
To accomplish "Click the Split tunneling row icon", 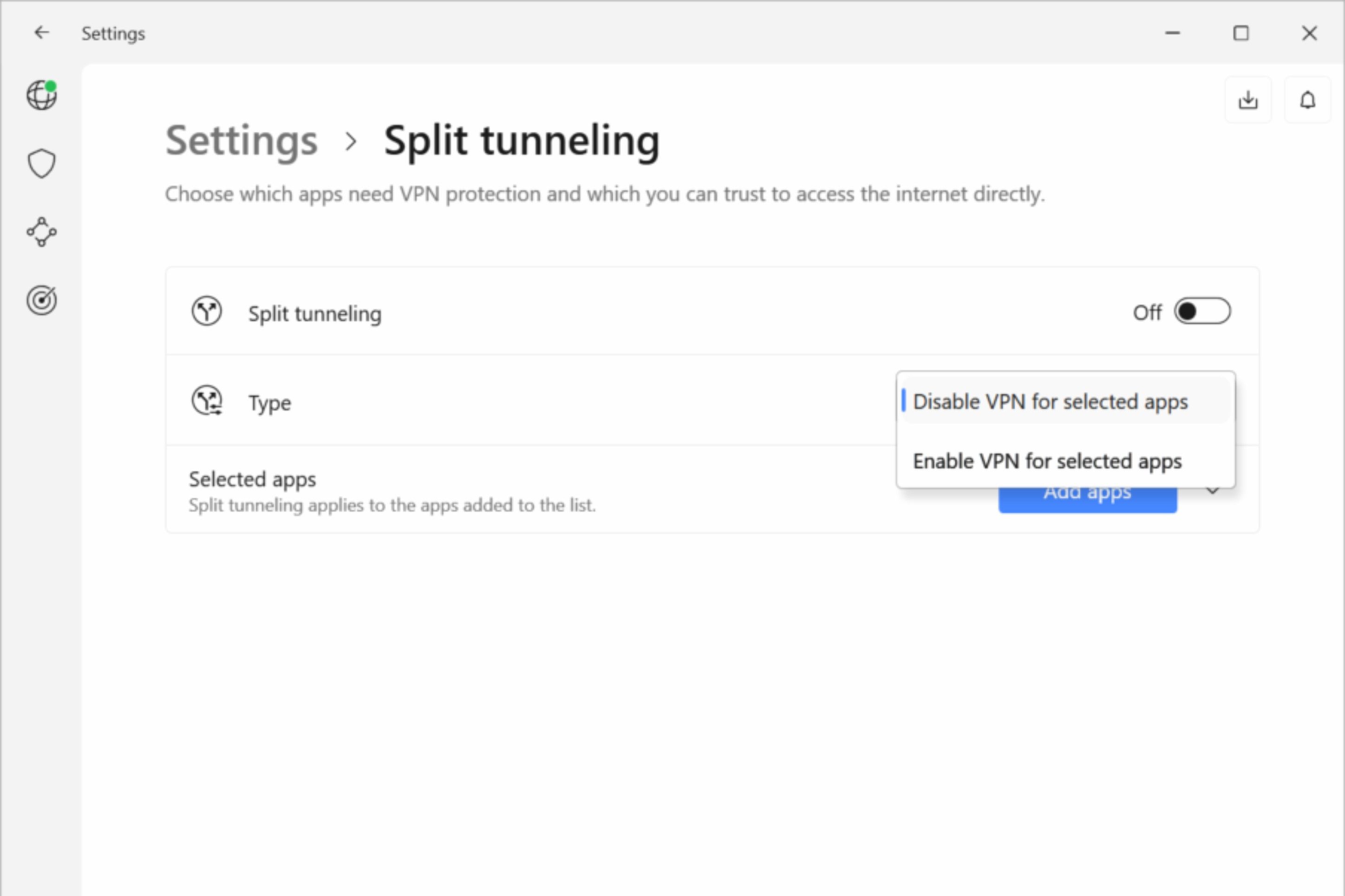I will (x=206, y=312).
